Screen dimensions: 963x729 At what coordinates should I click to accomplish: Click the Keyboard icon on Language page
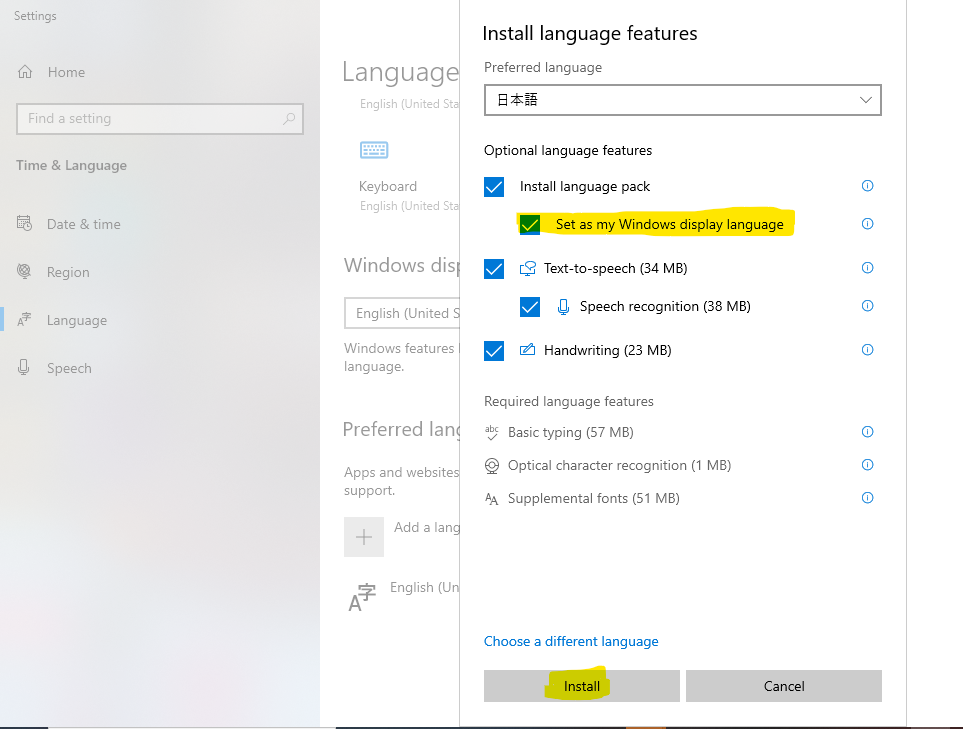click(374, 150)
